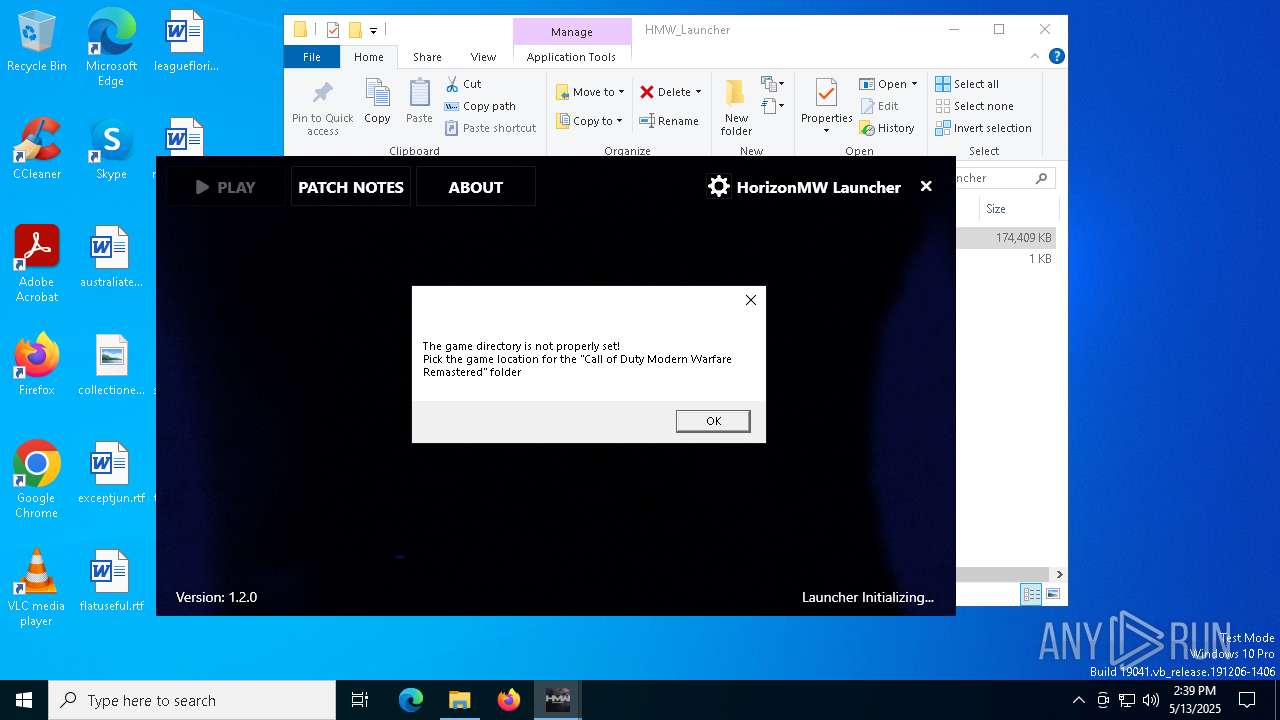
Task: Select the Firefox desktop shortcut
Action: (37, 365)
